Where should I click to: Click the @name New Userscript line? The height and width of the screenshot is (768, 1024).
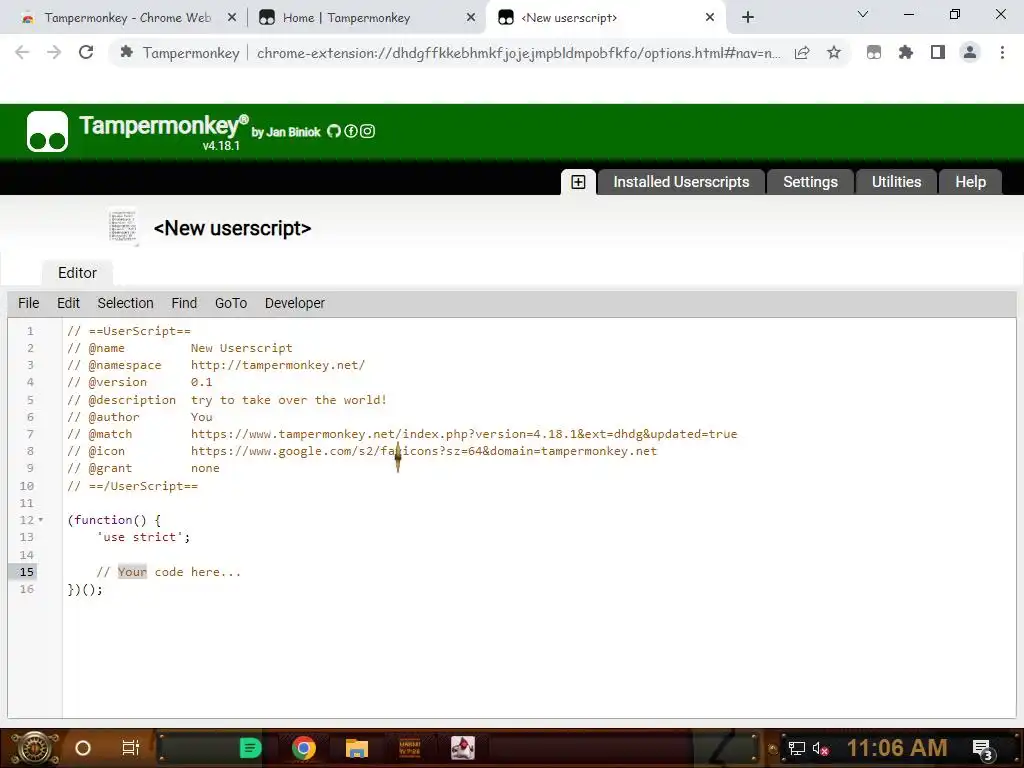180,348
